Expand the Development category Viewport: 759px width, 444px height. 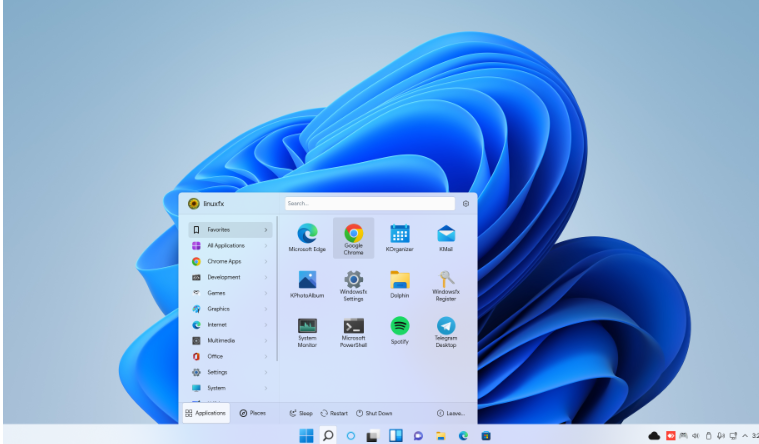tap(230, 277)
